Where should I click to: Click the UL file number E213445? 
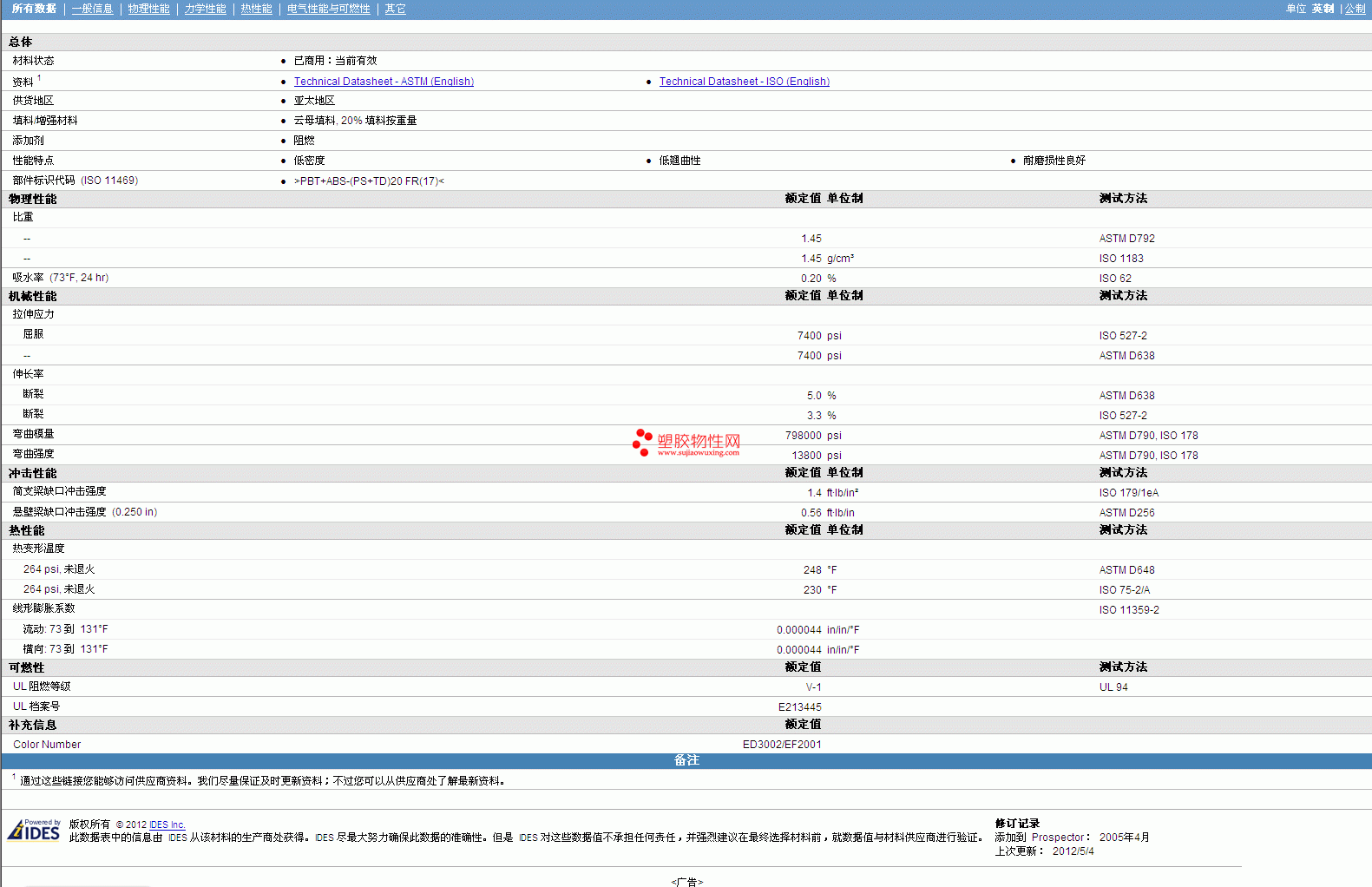point(799,707)
